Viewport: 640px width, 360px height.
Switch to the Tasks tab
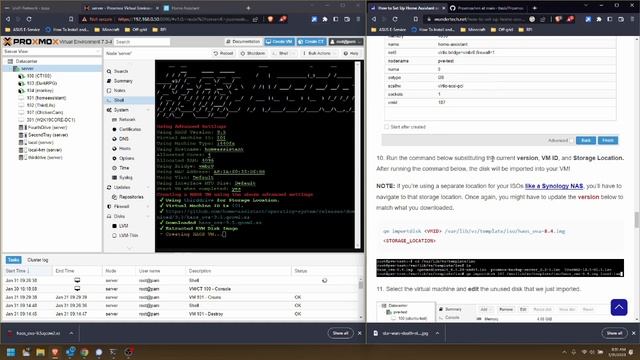coord(13,260)
